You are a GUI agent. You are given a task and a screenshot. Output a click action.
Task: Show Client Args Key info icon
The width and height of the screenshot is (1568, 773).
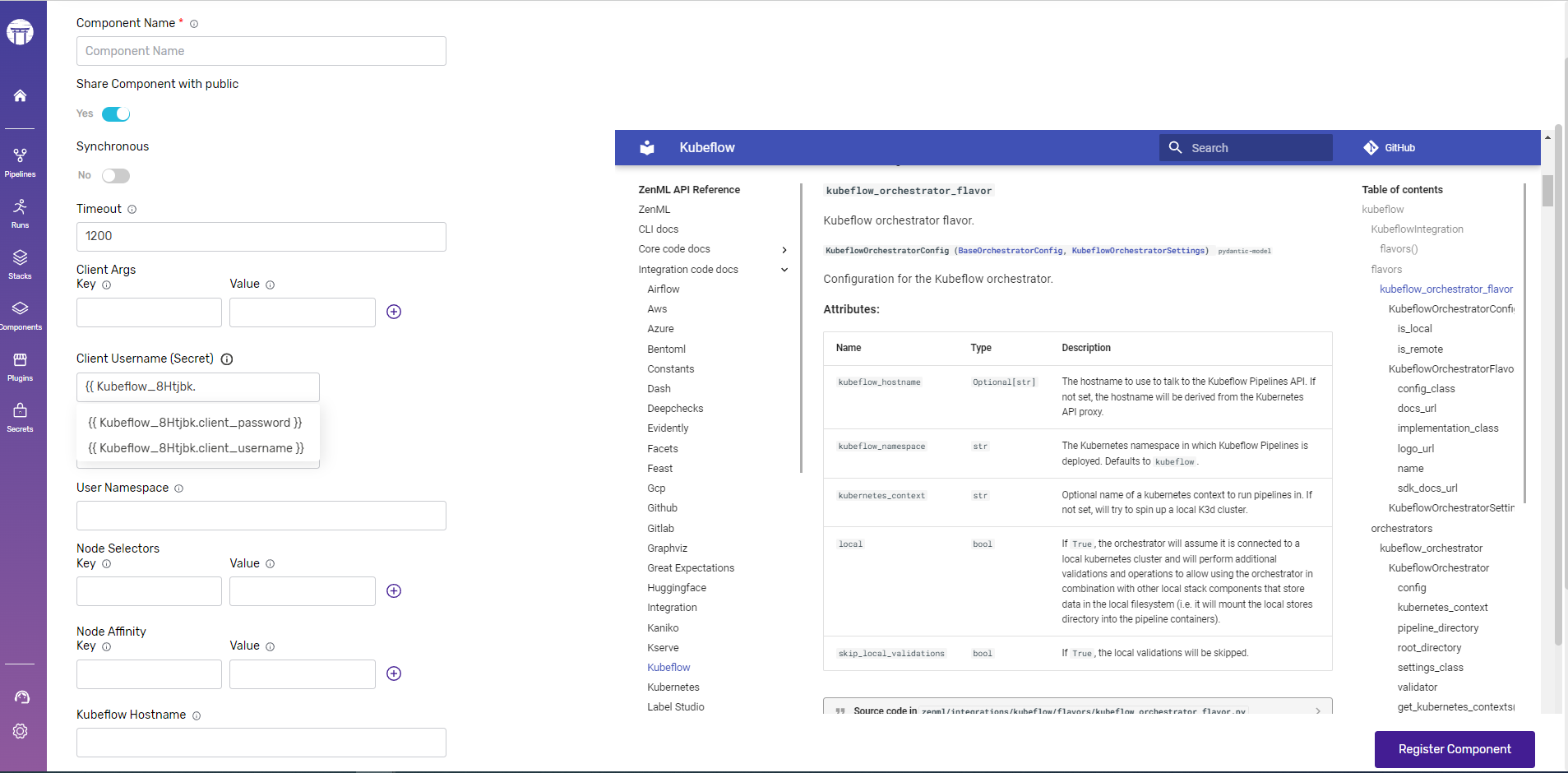(x=106, y=285)
